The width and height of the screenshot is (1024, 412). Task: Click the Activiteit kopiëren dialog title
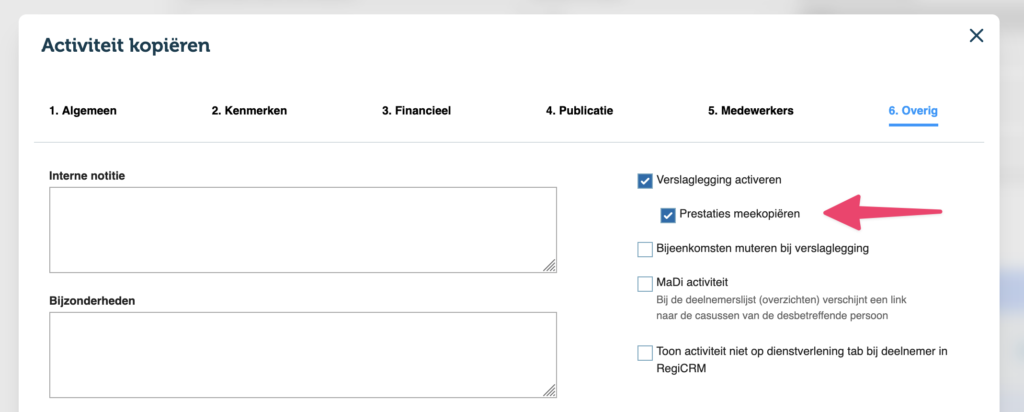[x=125, y=45]
